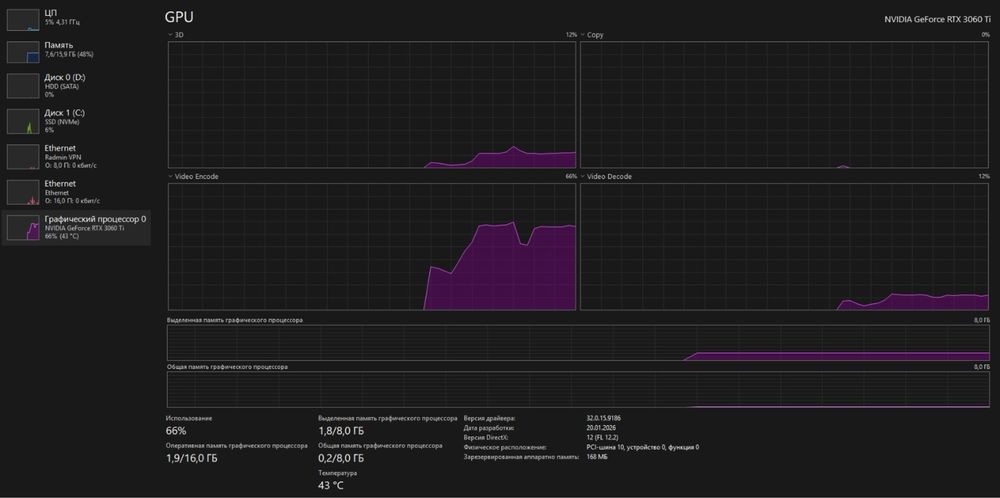Click the Video Decode usage graph

click(784, 247)
